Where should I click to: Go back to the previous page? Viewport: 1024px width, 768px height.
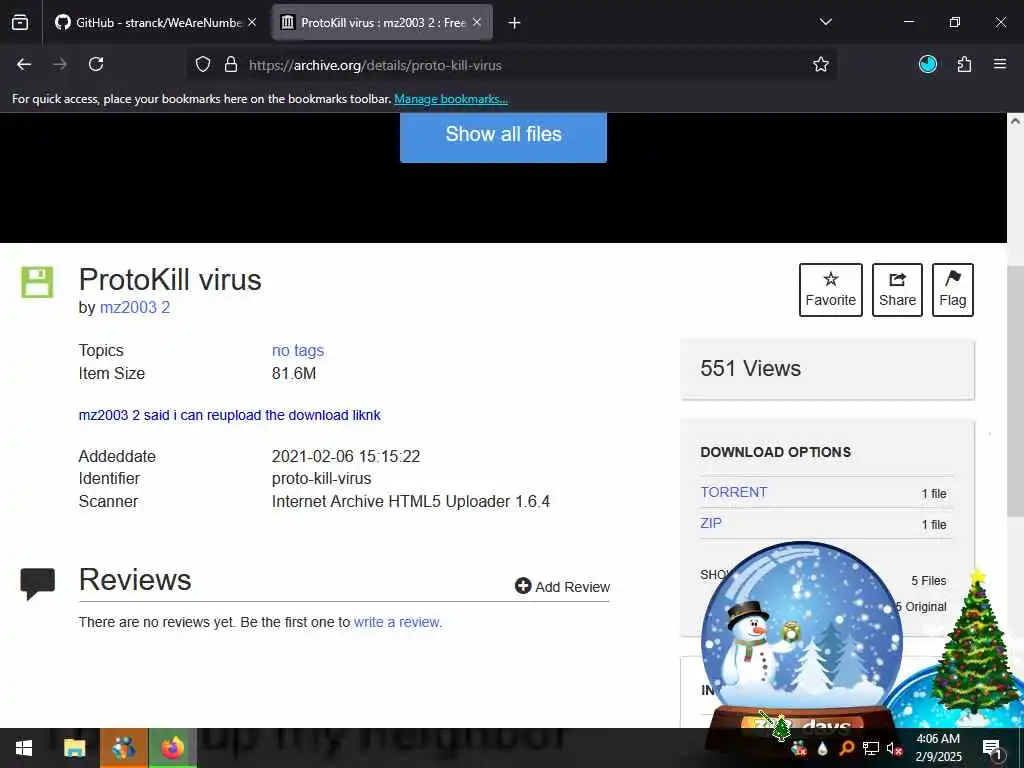(24, 64)
